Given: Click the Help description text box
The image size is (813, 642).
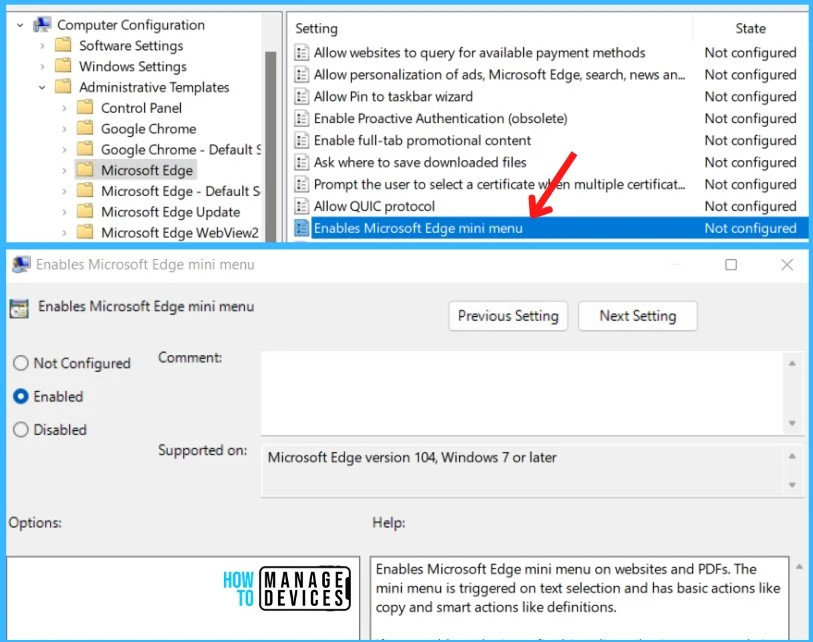Looking at the screenshot, I should 580,598.
